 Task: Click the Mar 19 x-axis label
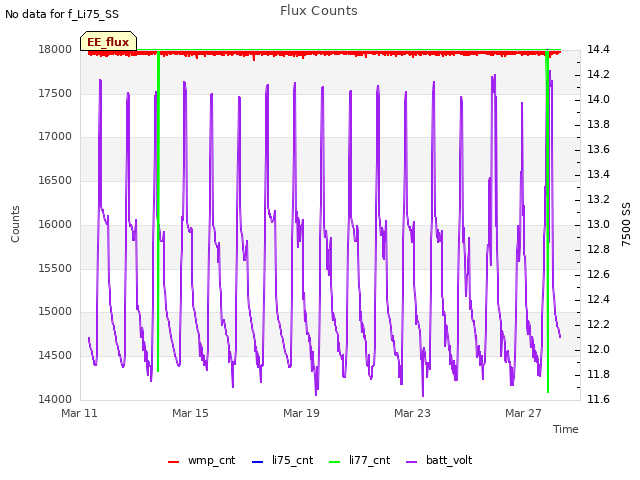tap(301, 413)
